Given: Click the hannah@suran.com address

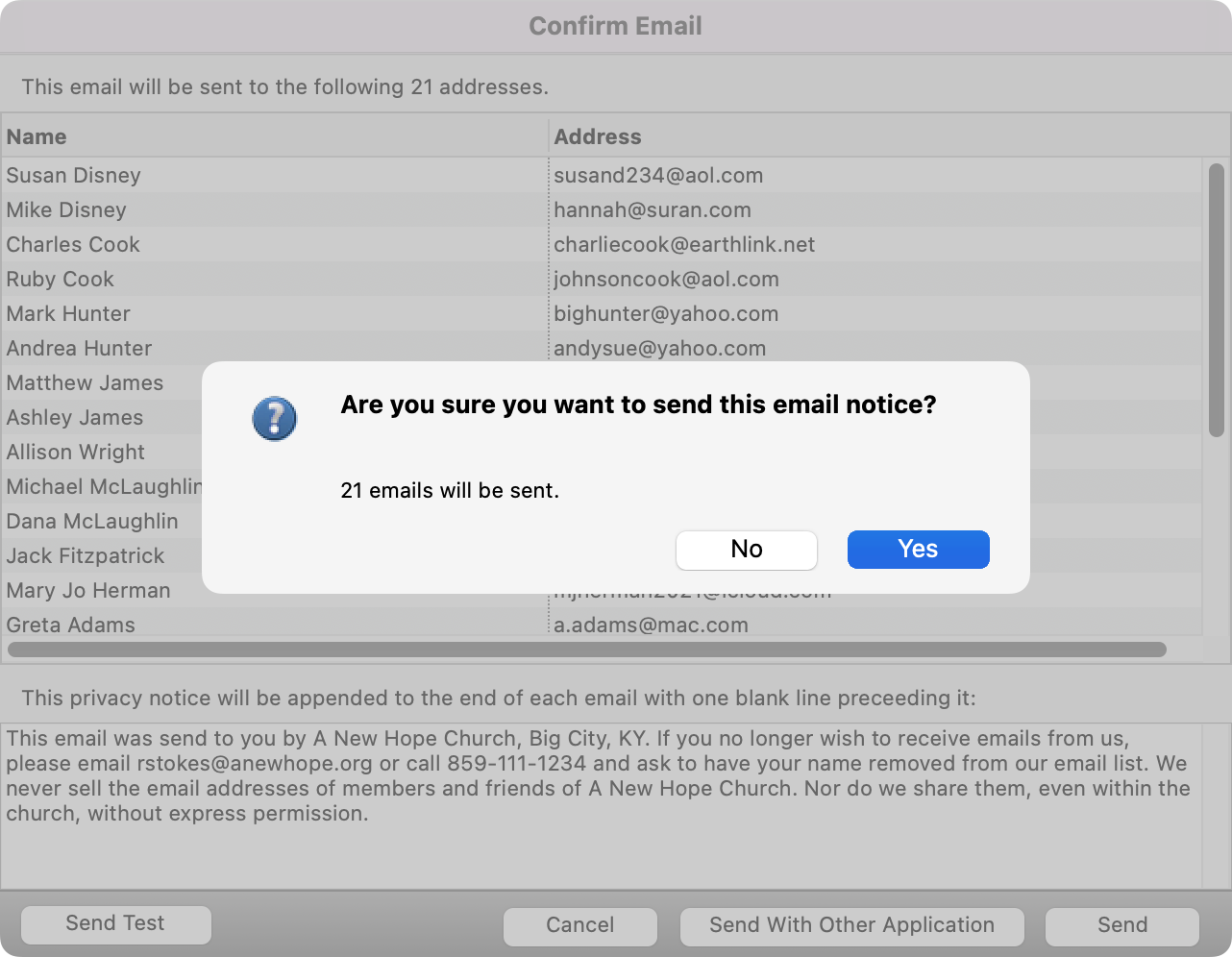Looking at the screenshot, I should tap(652, 210).
